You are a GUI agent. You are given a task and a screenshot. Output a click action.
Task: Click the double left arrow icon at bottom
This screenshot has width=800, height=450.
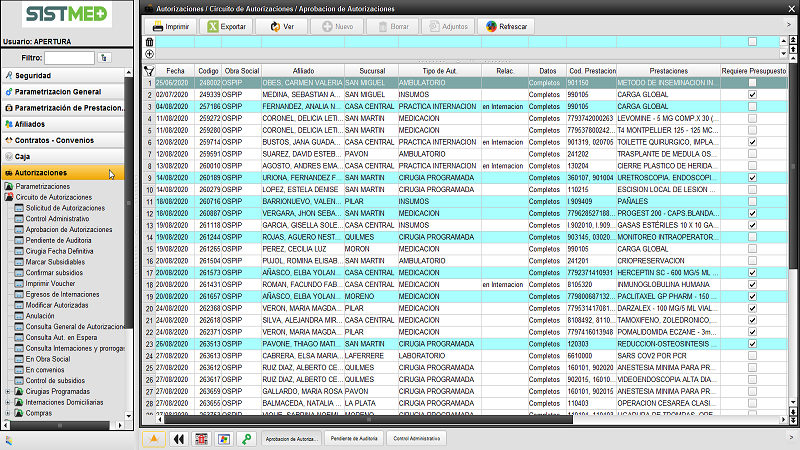point(178,439)
